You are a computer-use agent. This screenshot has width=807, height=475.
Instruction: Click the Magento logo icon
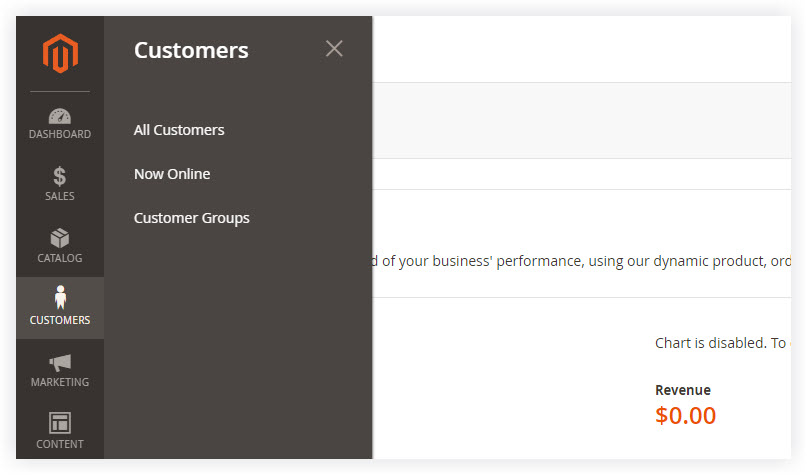coord(60,54)
